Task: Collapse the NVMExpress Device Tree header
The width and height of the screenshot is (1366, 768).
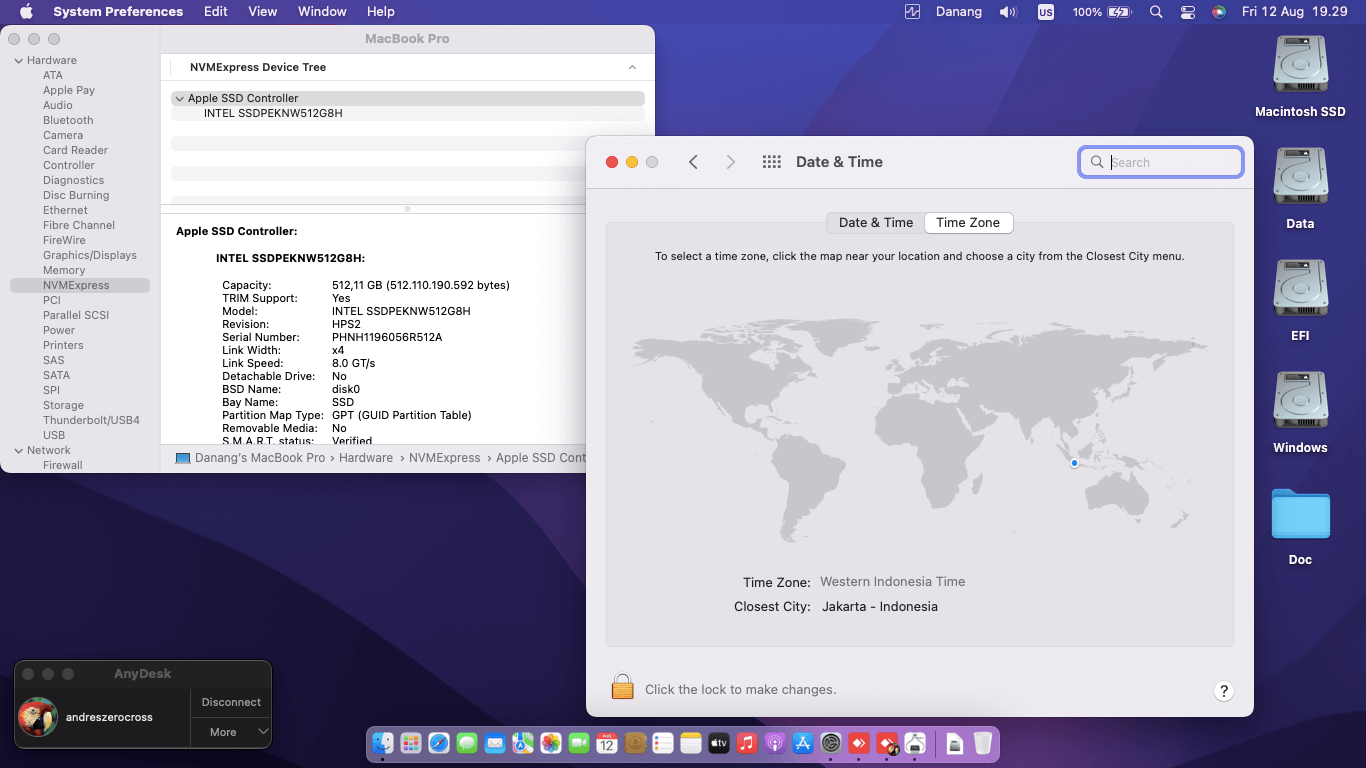Action: (x=632, y=68)
